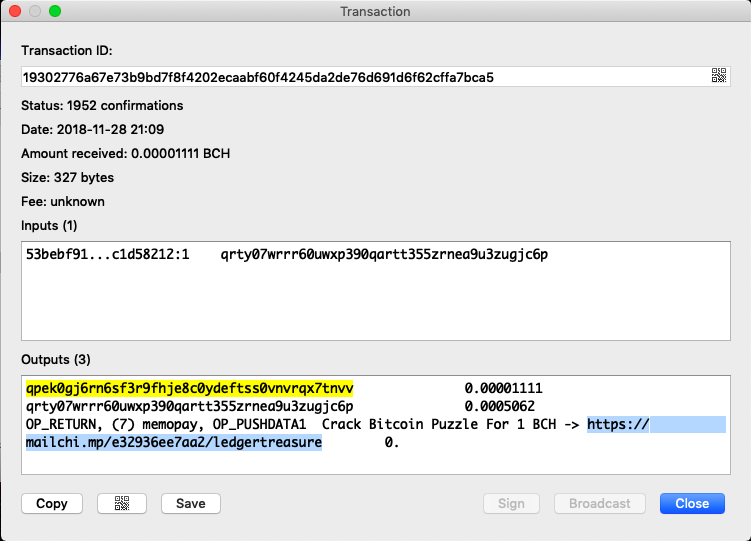Click the green window zoom button
This screenshot has height=541, width=751.
pyautogui.click(x=55, y=11)
